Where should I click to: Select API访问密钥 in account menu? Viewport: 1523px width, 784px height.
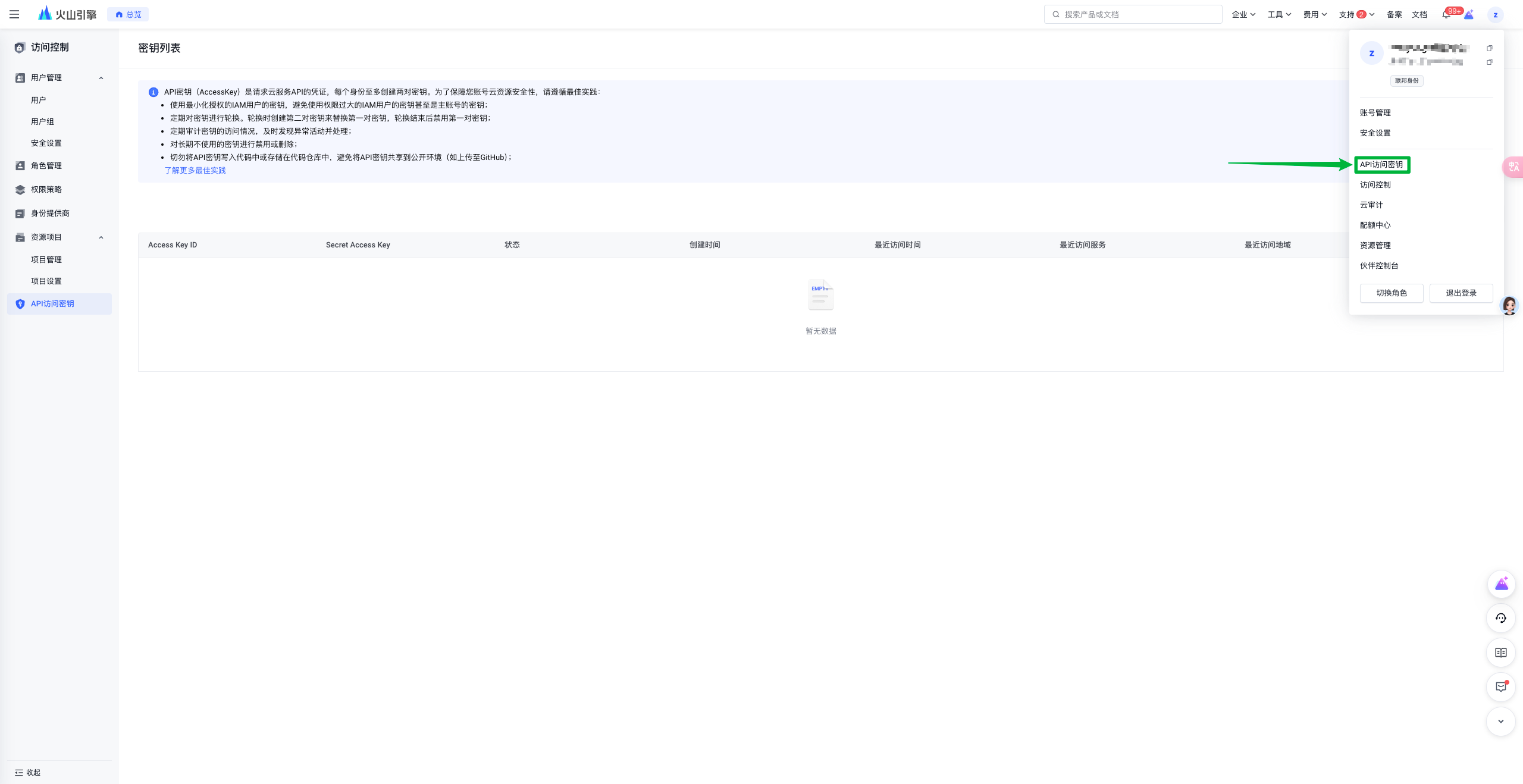[1381, 165]
